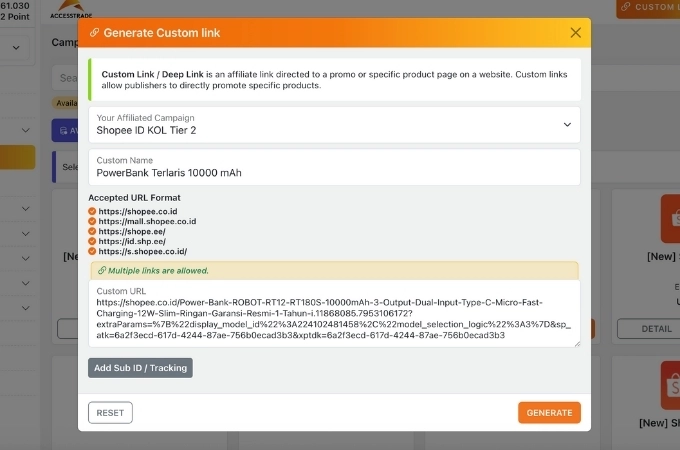
Task: Expand the top chevron in left sidebar
Action: pos(16,47)
